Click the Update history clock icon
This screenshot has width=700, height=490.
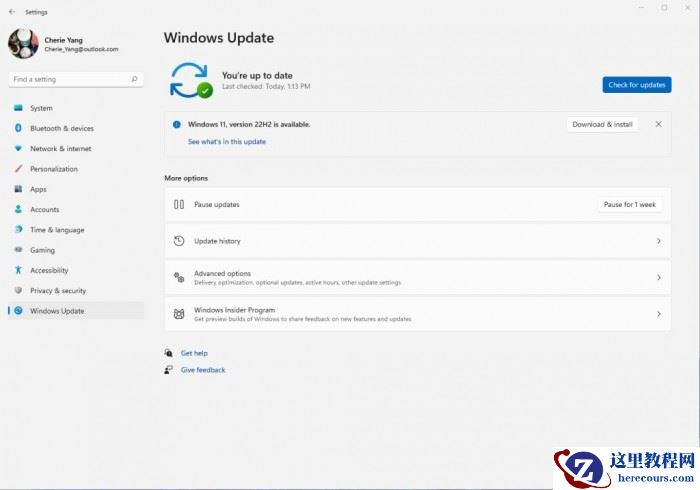[179, 241]
